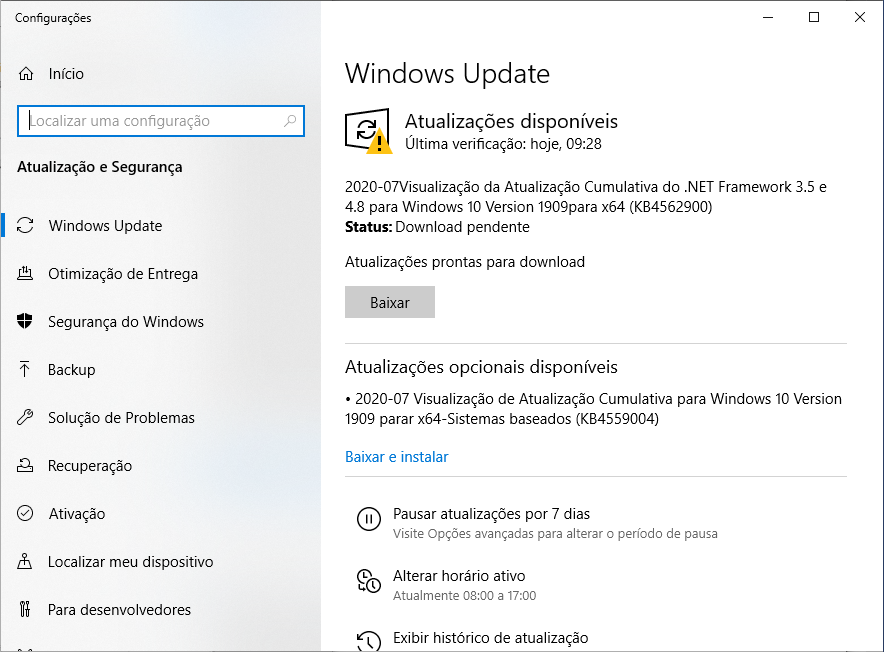Click the Baixar e instalar link
The width and height of the screenshot is (884, 652).
point(396,456)
